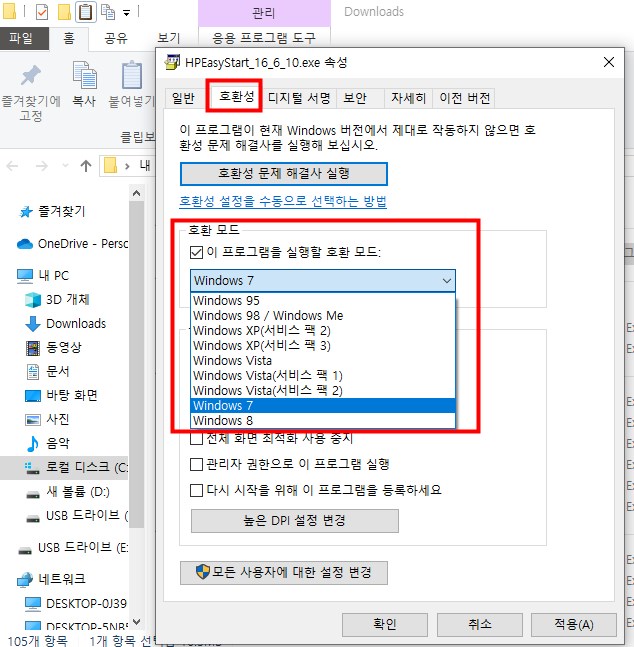This screenshot has height=647, width=634.
Task: Switch to the 일반 tab
Action: 183,98
